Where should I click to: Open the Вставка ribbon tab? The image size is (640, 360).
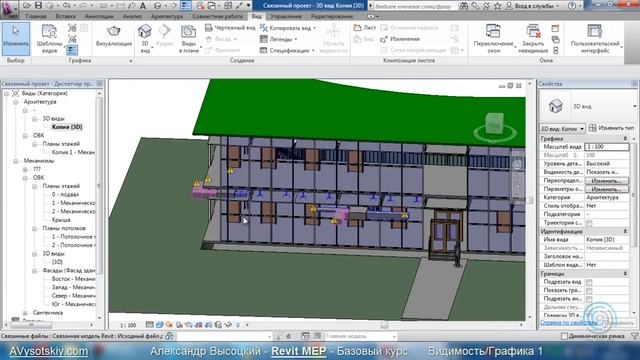pyautogui.click(x=66, y=16)
